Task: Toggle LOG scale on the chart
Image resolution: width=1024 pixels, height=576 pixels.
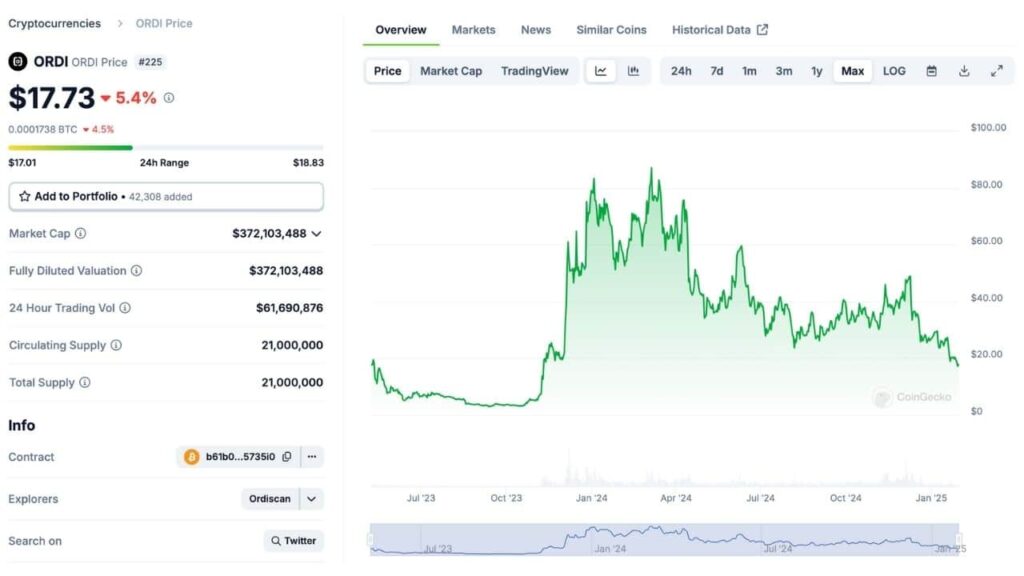Action: tap(893, 70)
